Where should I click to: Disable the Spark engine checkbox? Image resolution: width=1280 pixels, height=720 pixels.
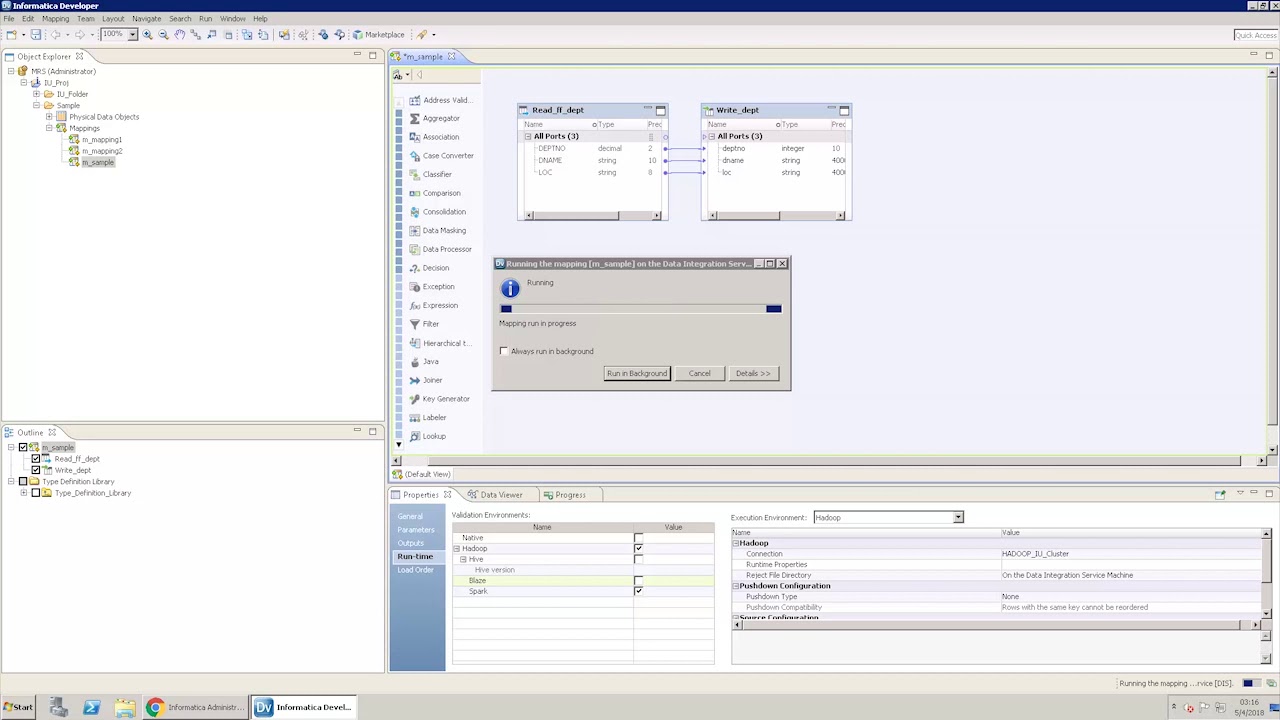point(638,591)
